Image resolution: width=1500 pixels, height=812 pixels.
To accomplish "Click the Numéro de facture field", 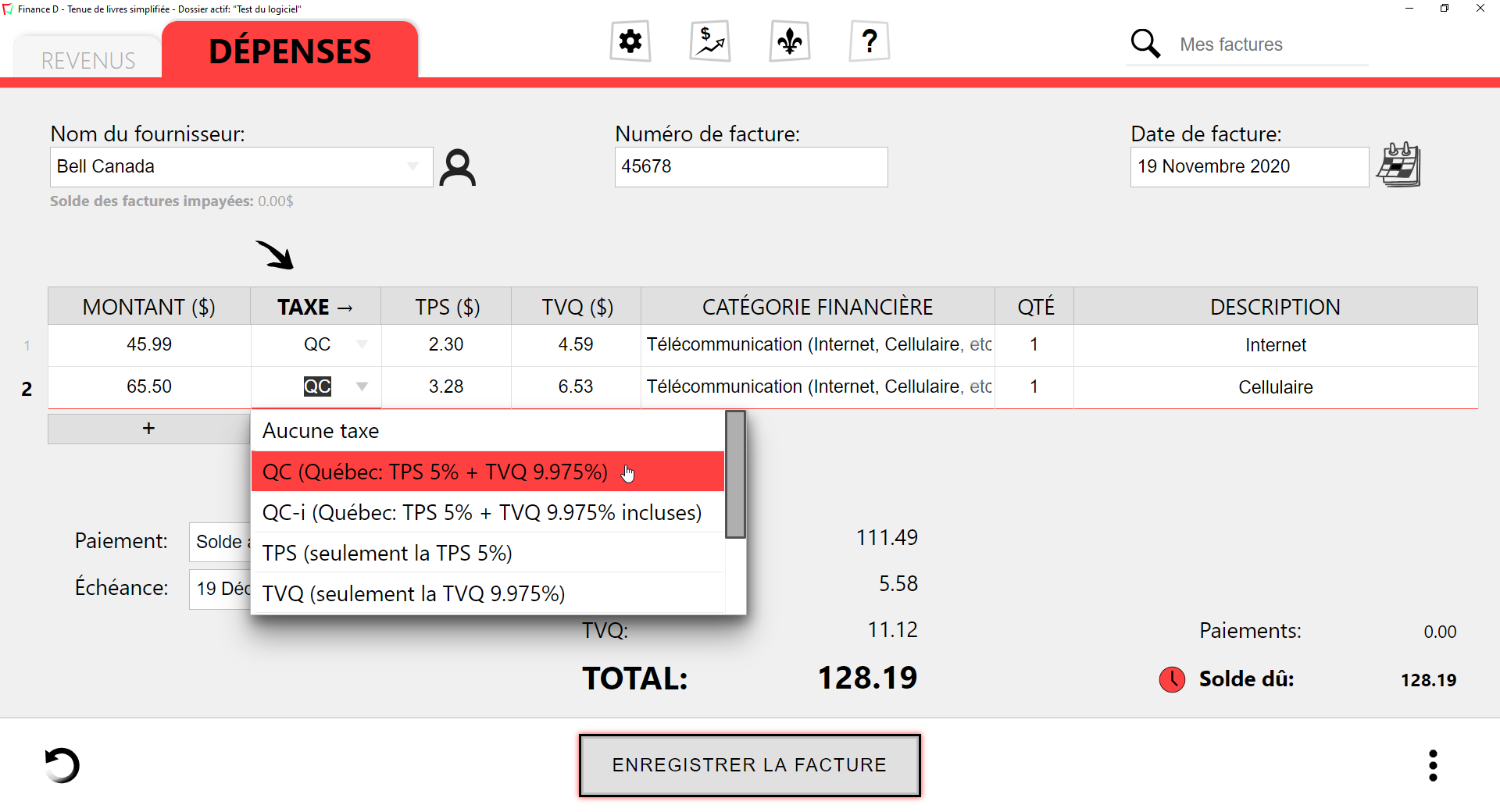I will click(x=750, y=166).
